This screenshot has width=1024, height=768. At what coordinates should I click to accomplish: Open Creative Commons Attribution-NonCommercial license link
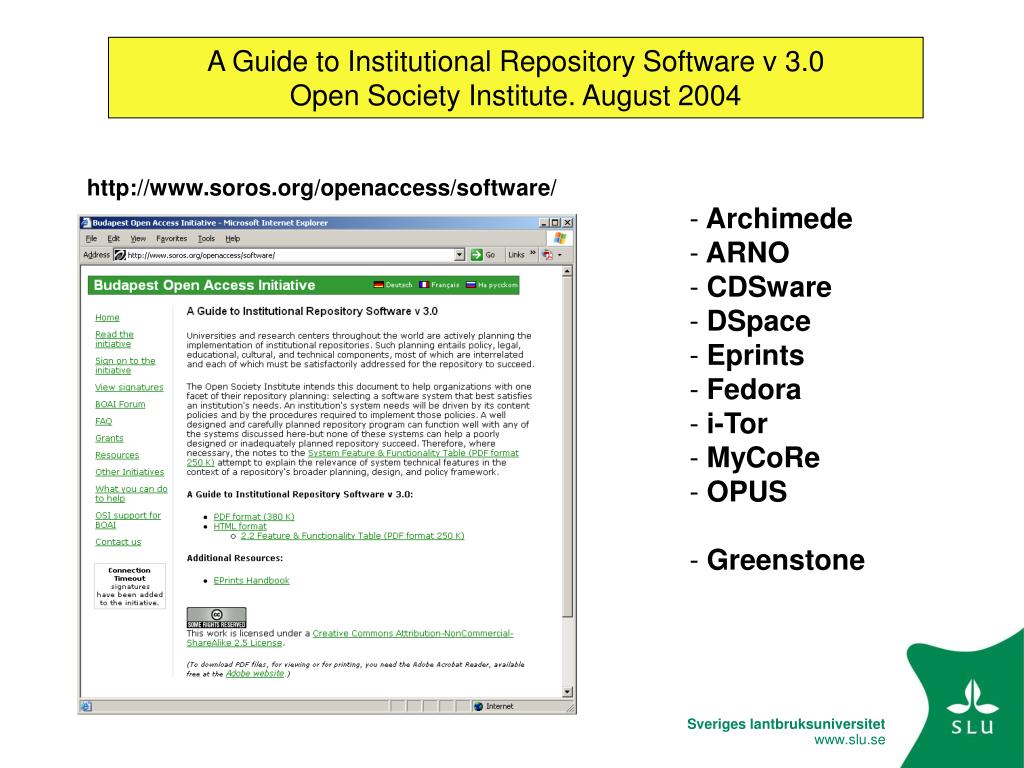pyautogui.click(x=413, y=633)
